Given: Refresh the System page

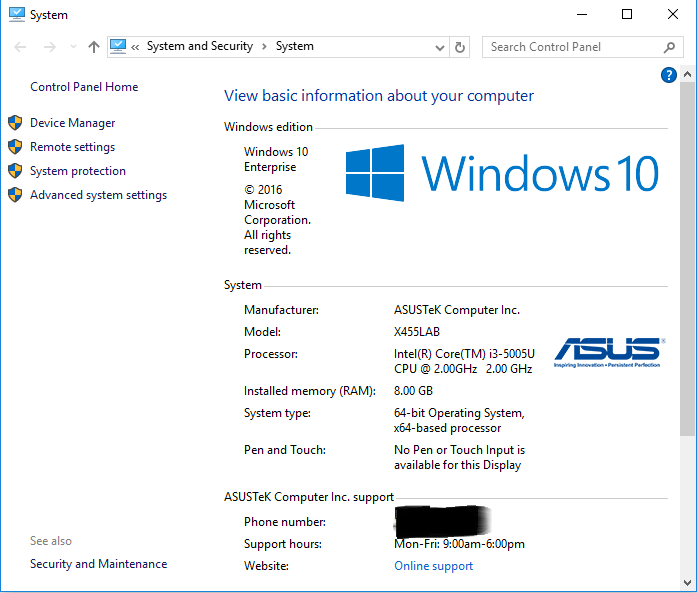Looking at the screenshot, I should pyautogui.click(x=460, y=47).
